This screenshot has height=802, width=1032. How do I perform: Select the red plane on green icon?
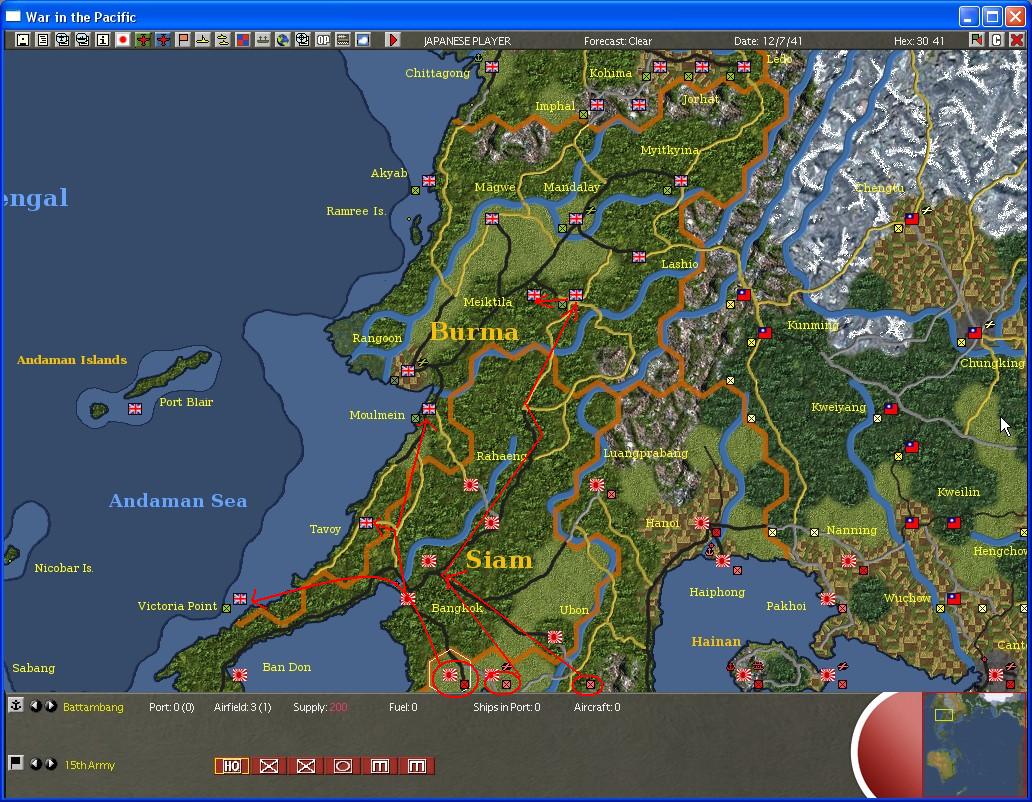143,40
